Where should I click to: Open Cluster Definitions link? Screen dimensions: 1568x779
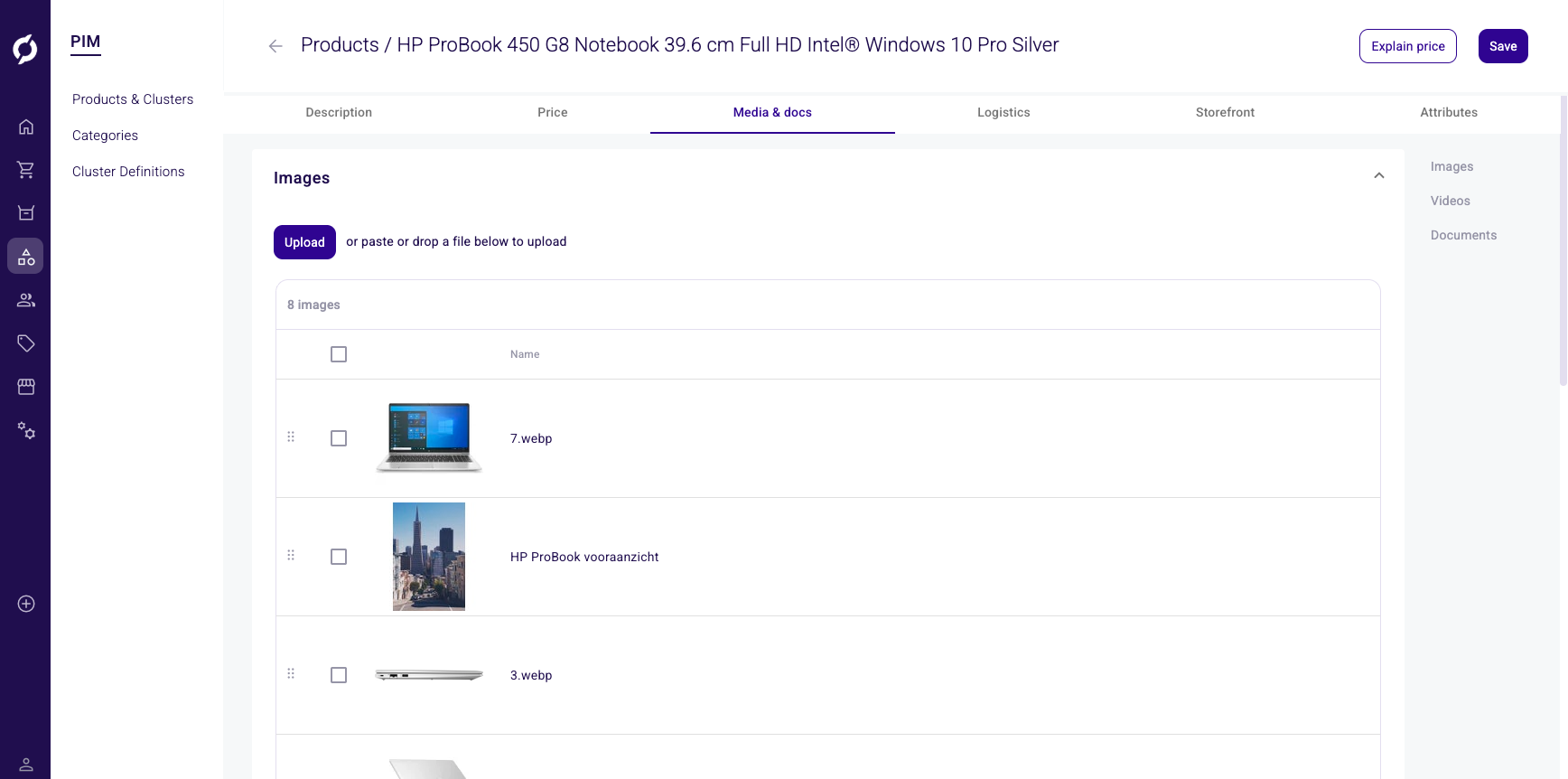[x=128, y=172]
